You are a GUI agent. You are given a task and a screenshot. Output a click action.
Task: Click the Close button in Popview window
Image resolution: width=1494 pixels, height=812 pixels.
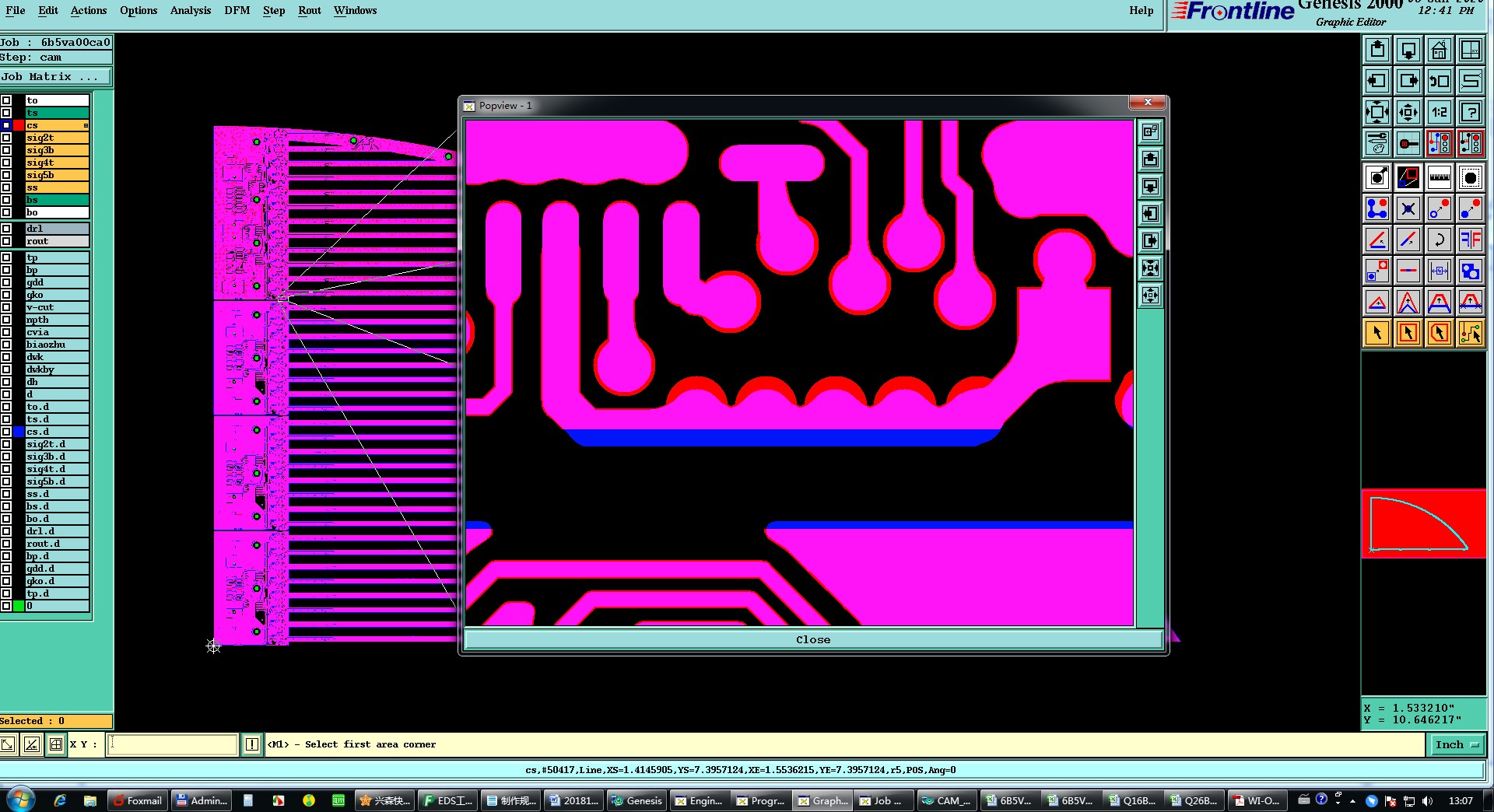tap(813, 639)
